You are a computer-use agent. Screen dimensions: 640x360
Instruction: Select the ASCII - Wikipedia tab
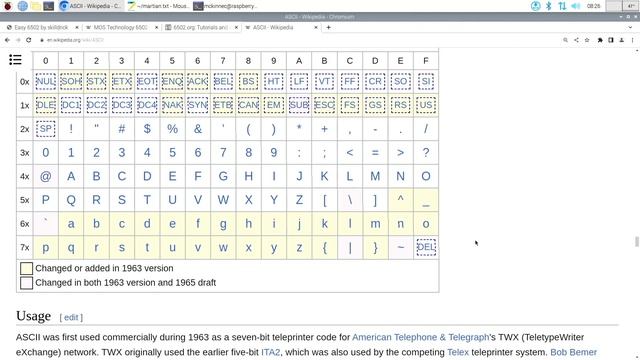tap(273, 27)
